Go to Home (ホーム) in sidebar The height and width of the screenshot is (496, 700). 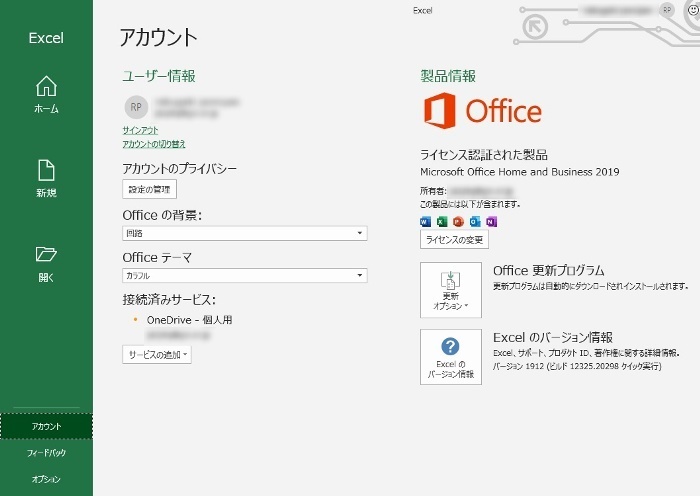pyautogui.click(x=46, y=95)
